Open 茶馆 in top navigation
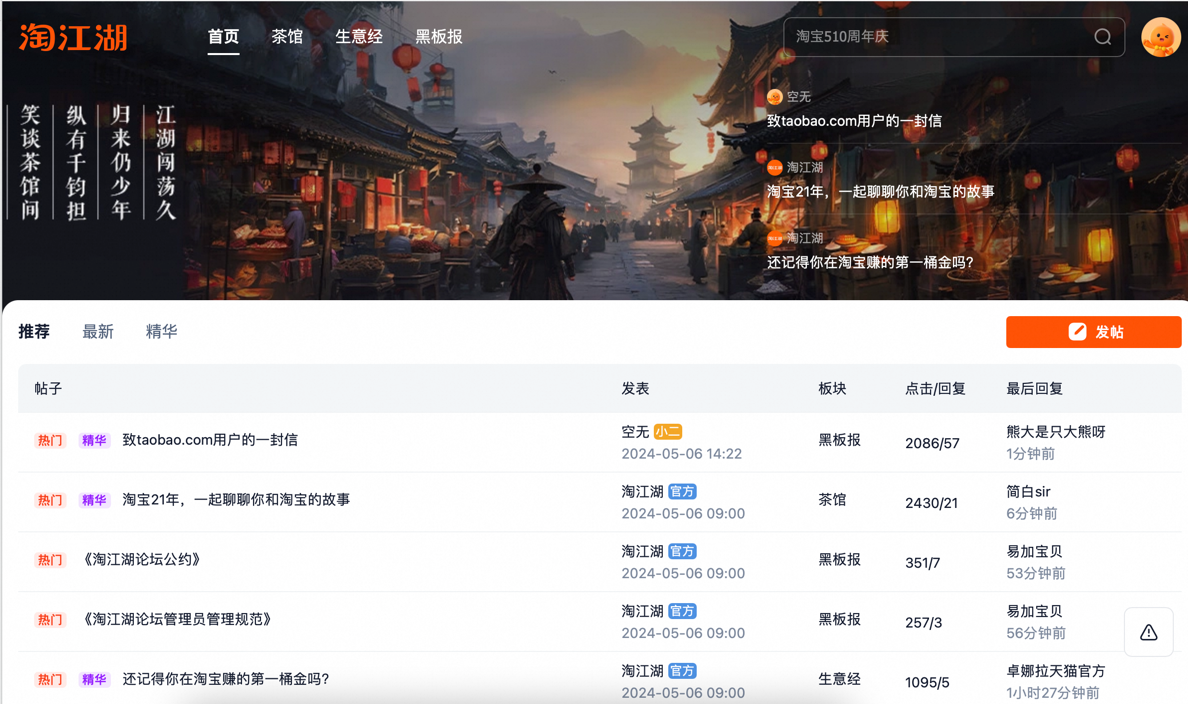Image resolution: width=1188 pixels, height=704 pixels. (287, 36)
